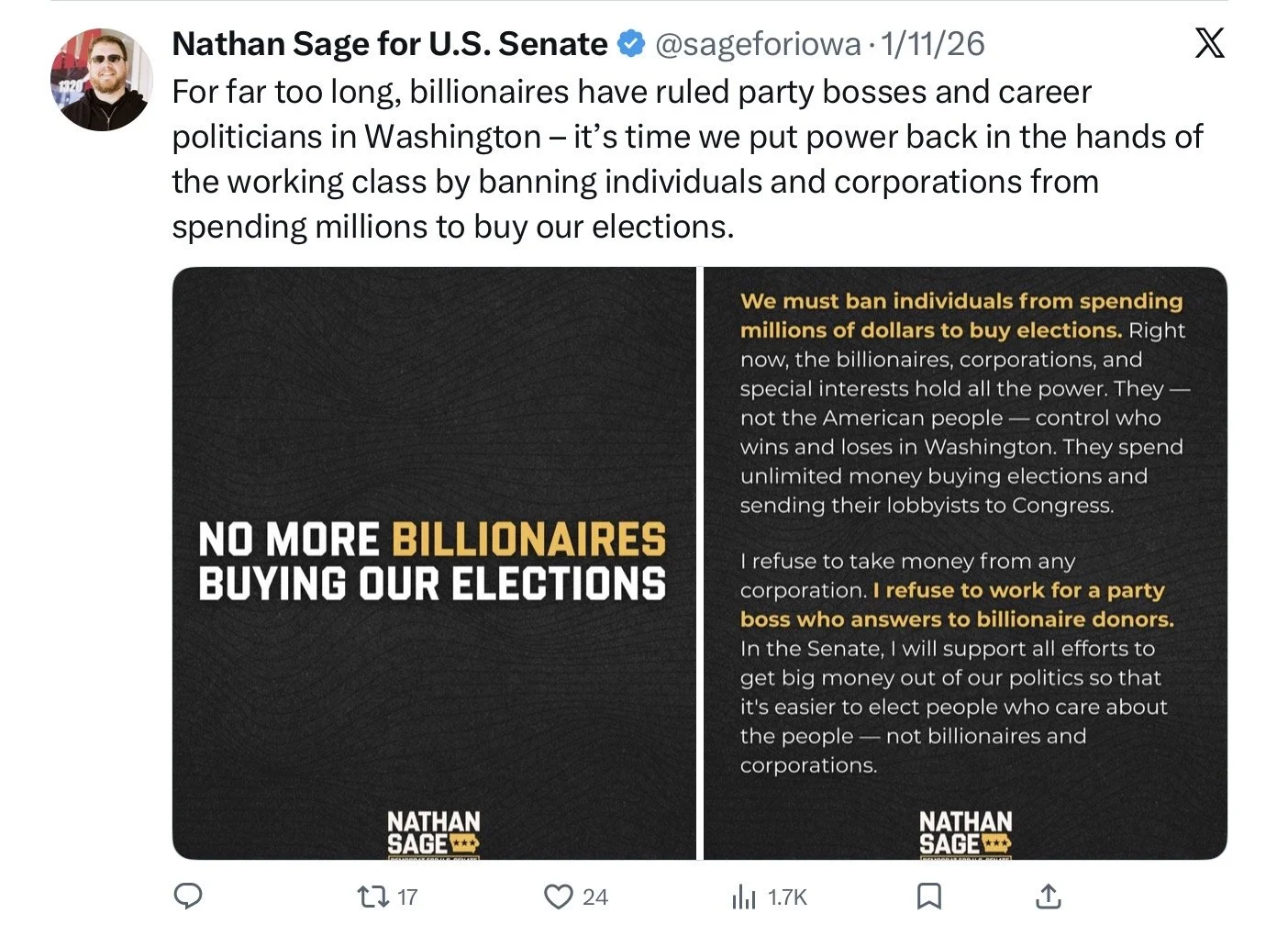The image size is (1288, 936).
Task: Click Nathan Sage logo in left image
Action: [x=433, y=832]
